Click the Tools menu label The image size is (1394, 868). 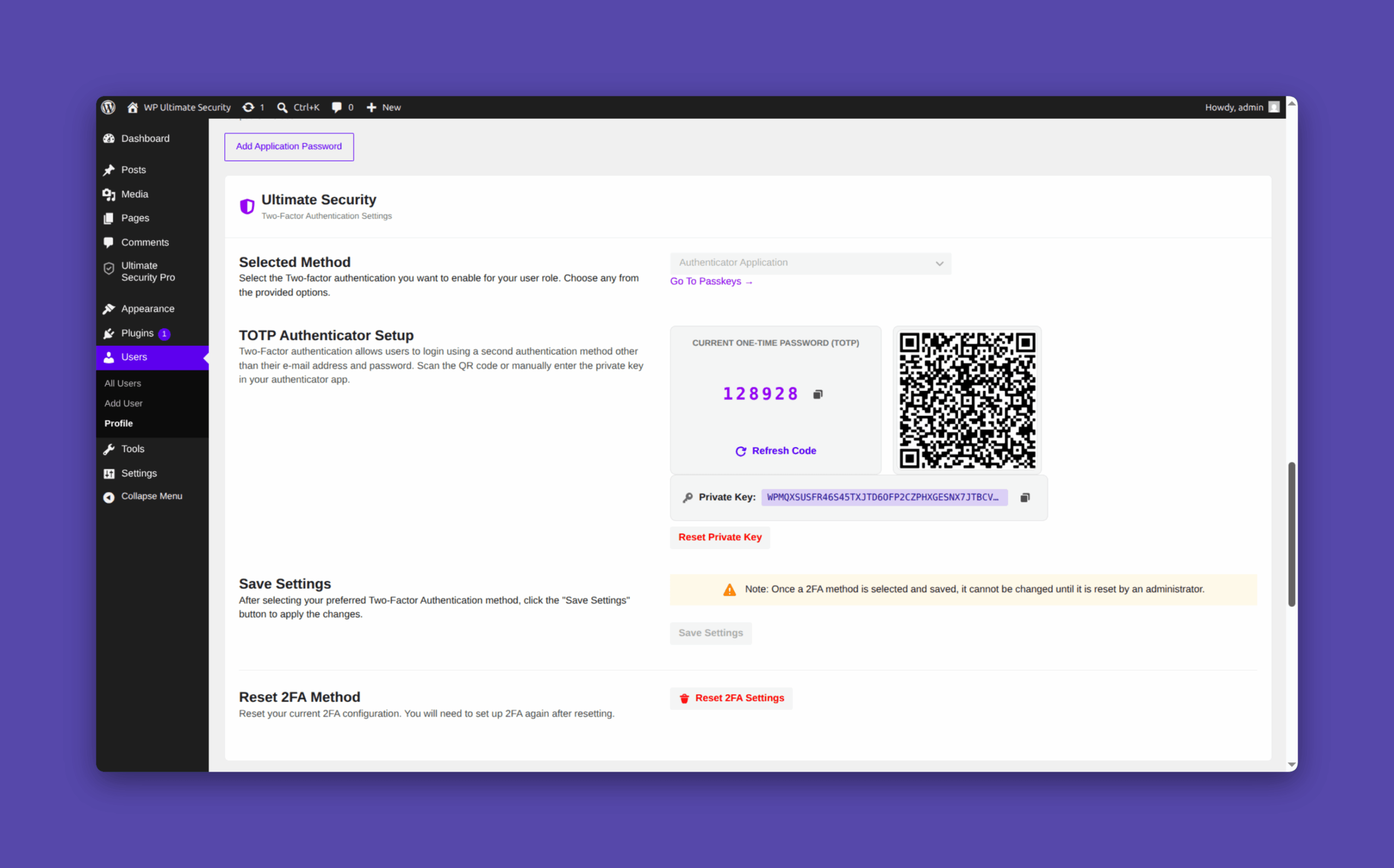click(132, 449)
